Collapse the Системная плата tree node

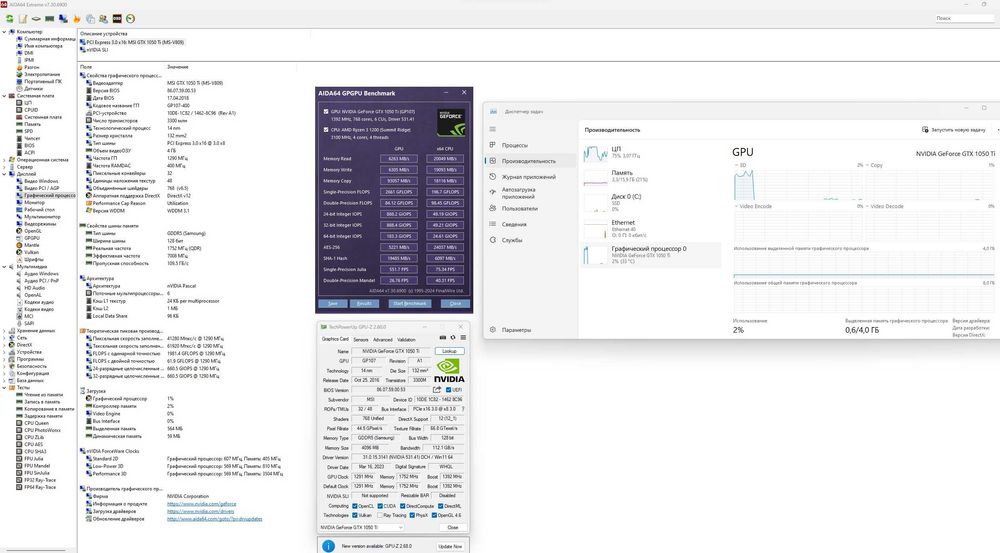point(4,96)
